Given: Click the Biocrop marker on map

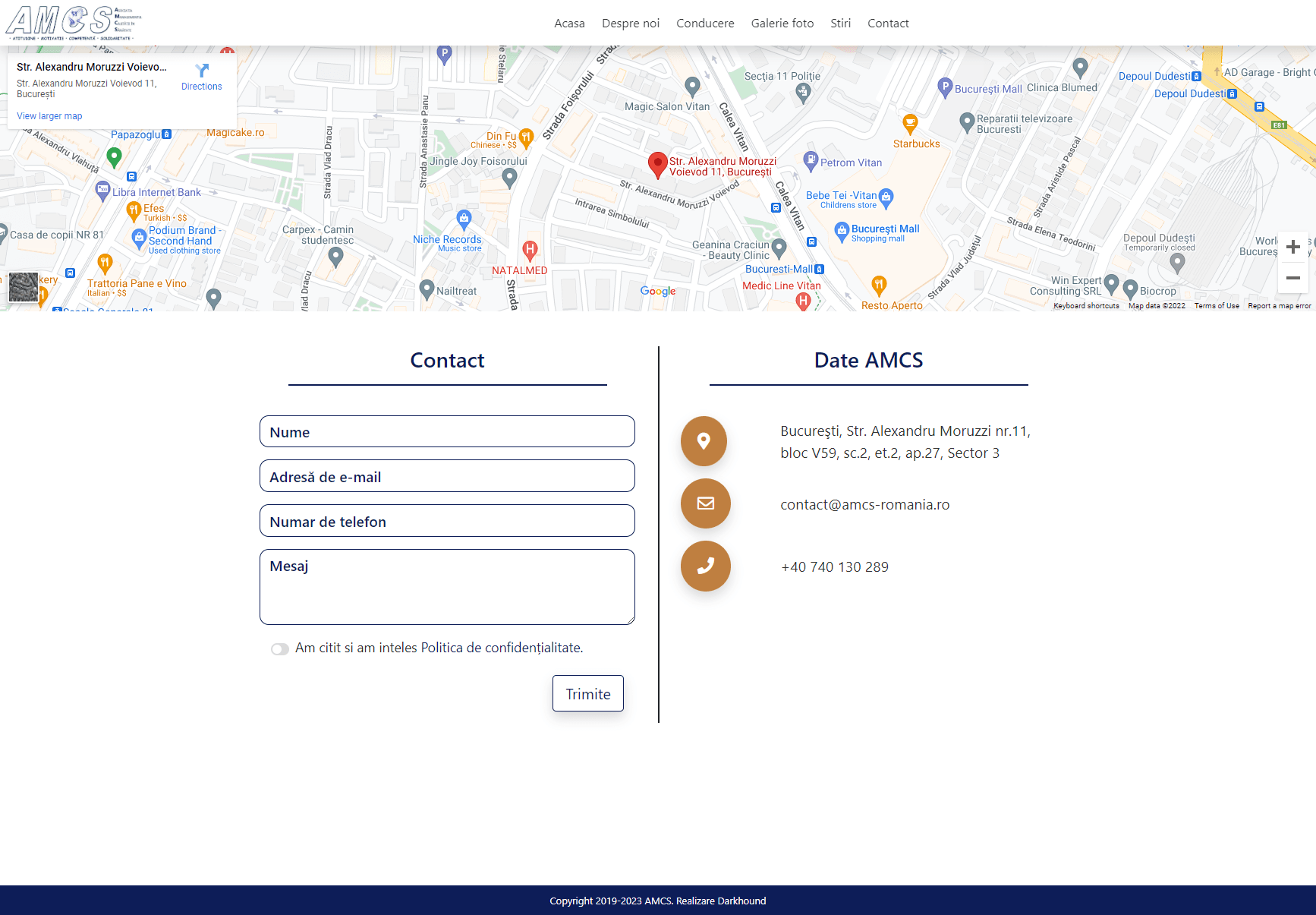Looking at the screenshot, I should 1130,289.
